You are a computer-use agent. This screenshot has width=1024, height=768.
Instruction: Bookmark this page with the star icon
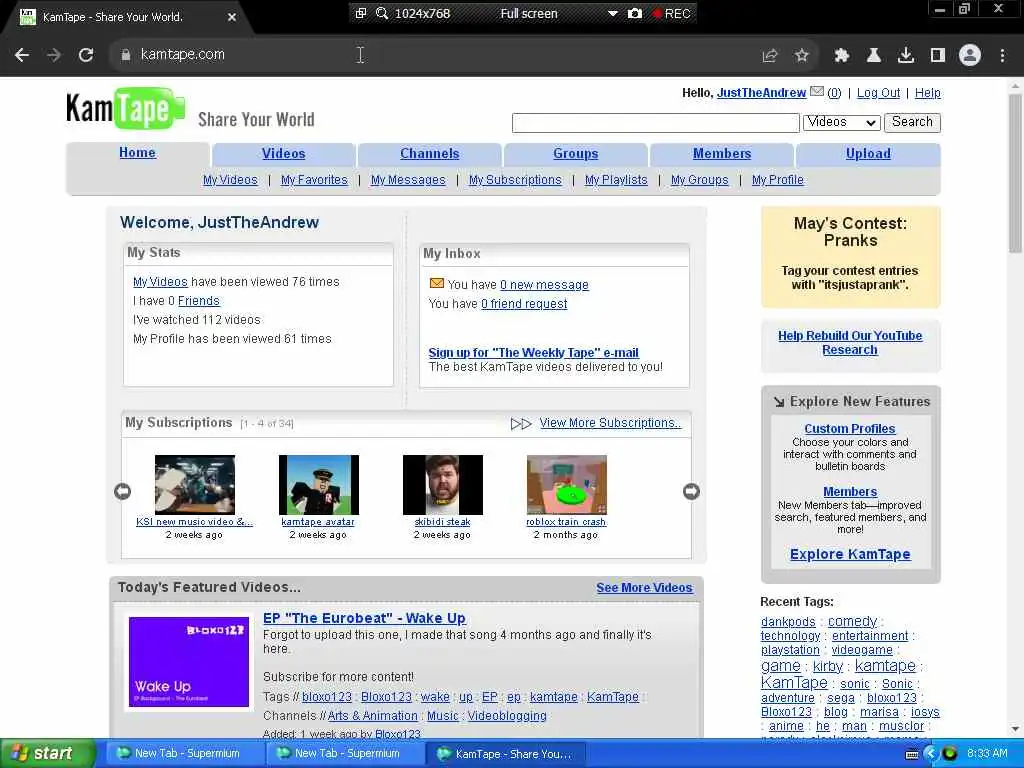802,56
